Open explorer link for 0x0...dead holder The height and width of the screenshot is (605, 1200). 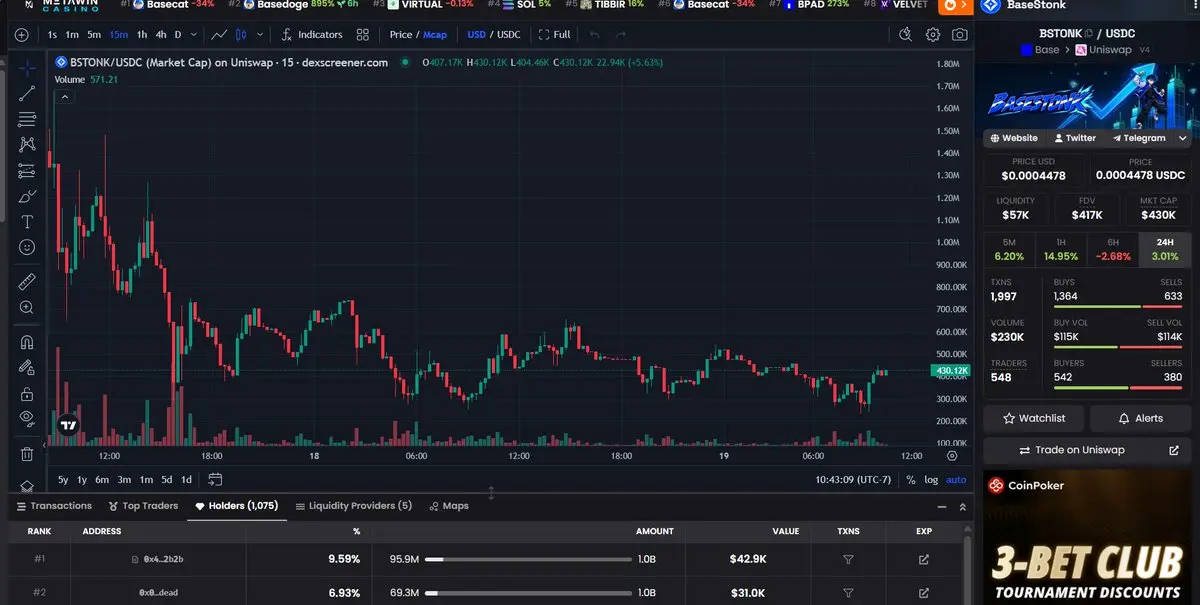click(x=923, y=592)
